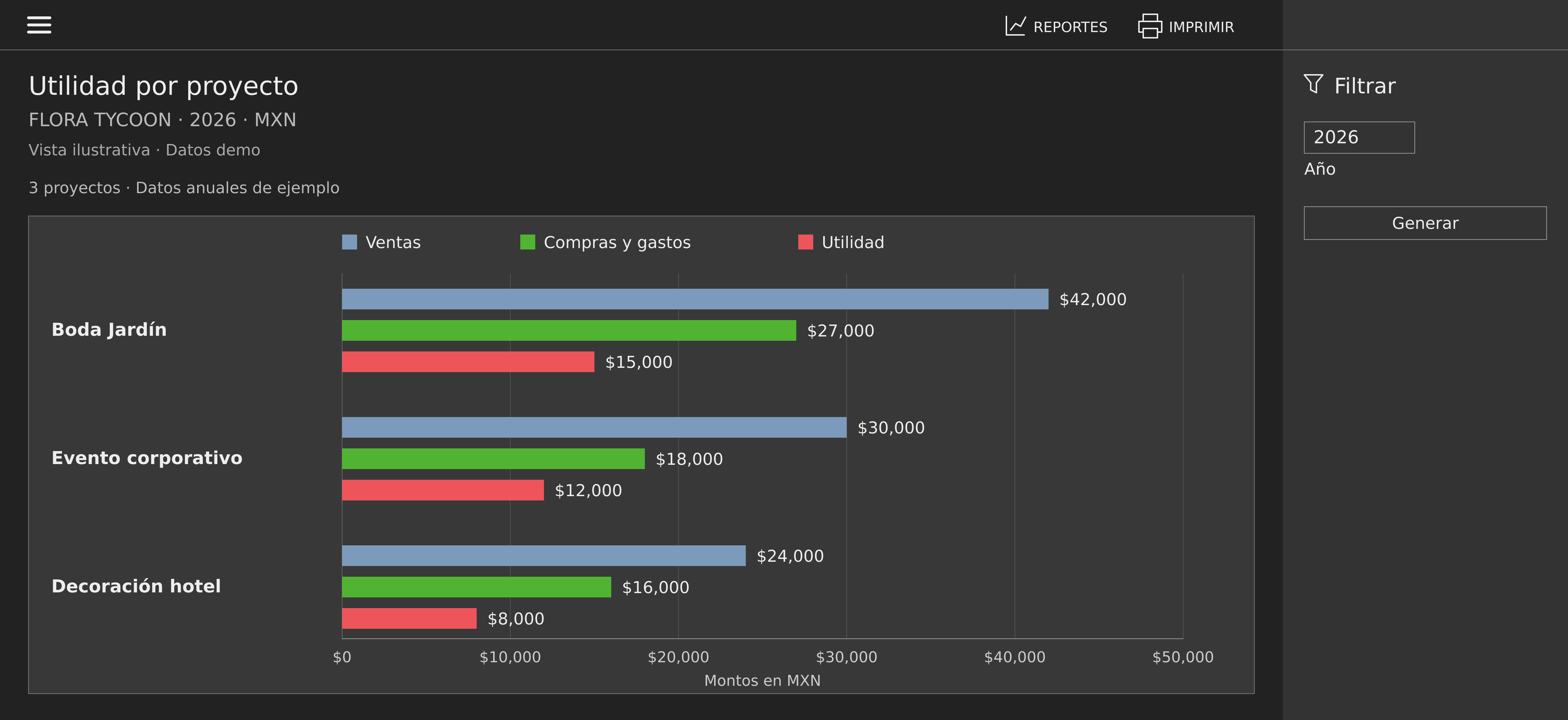
Task: Click the Compras y gastos legend label
Action: click(x=617, y=242)
